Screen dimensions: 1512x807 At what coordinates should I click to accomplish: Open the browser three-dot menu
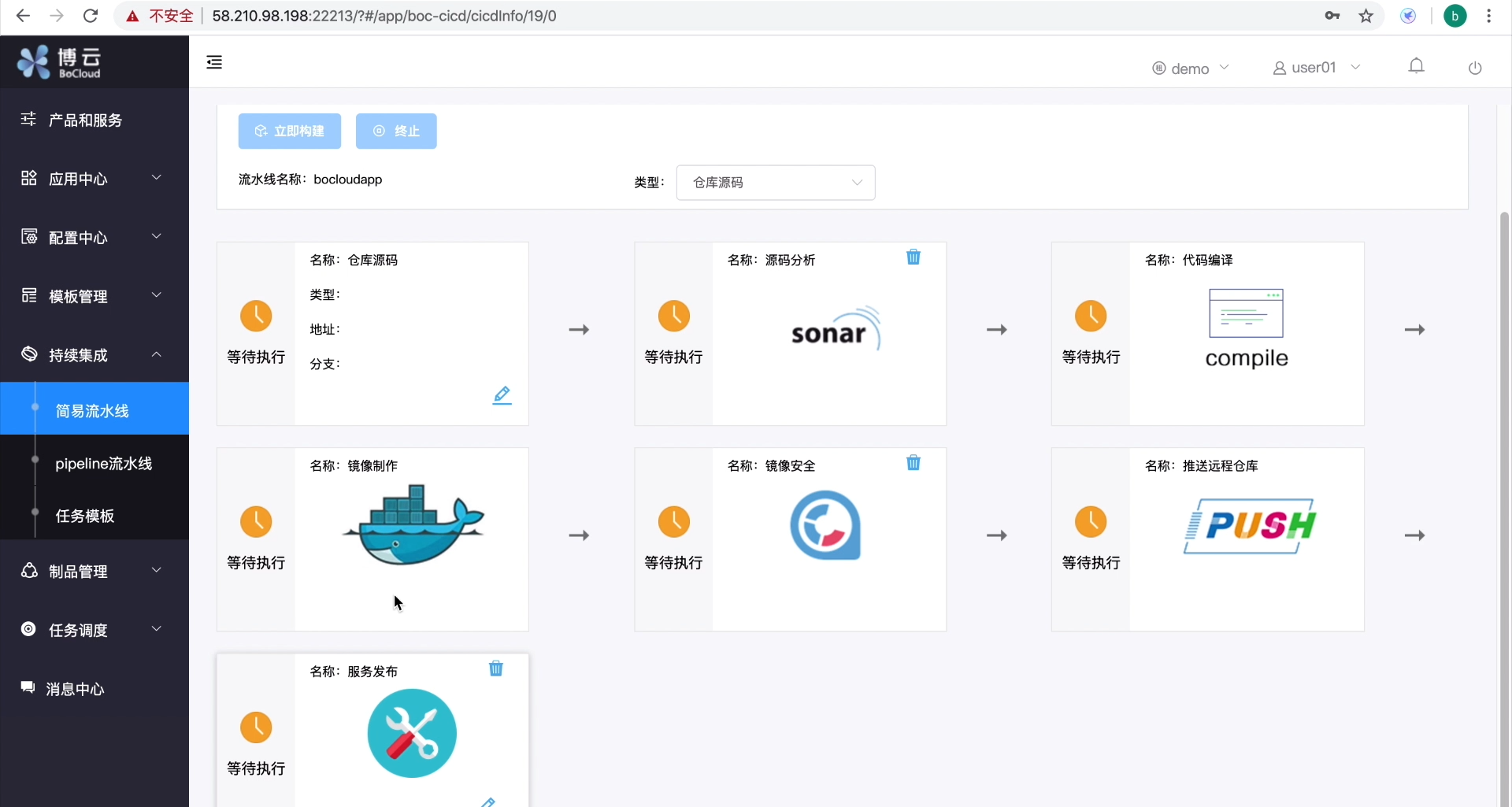tap(1489, 16)
